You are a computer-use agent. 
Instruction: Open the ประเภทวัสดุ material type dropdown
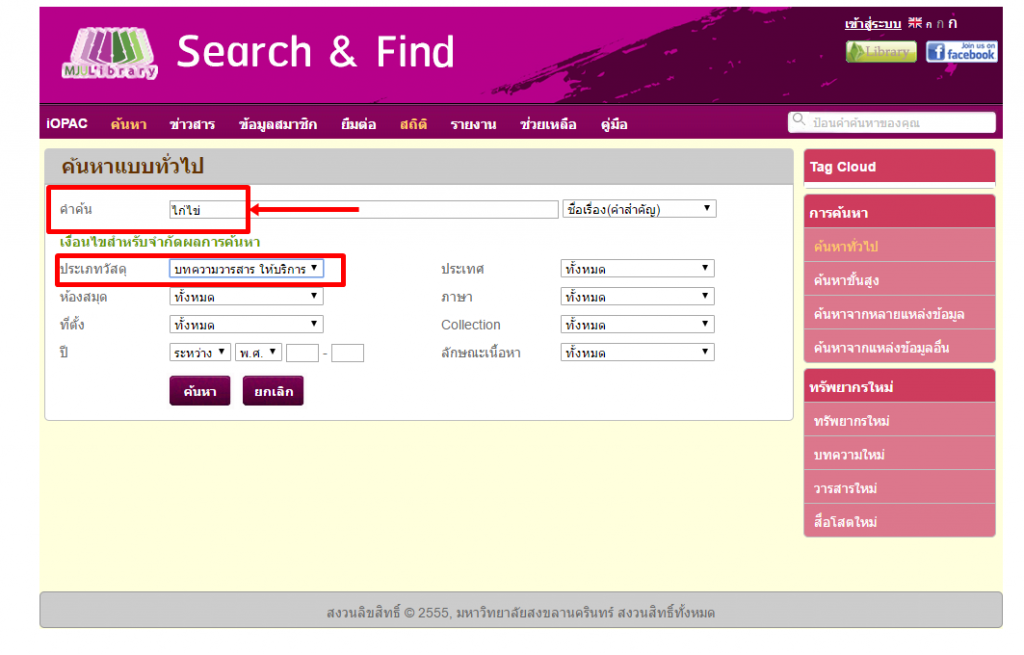tap(252, 268)
